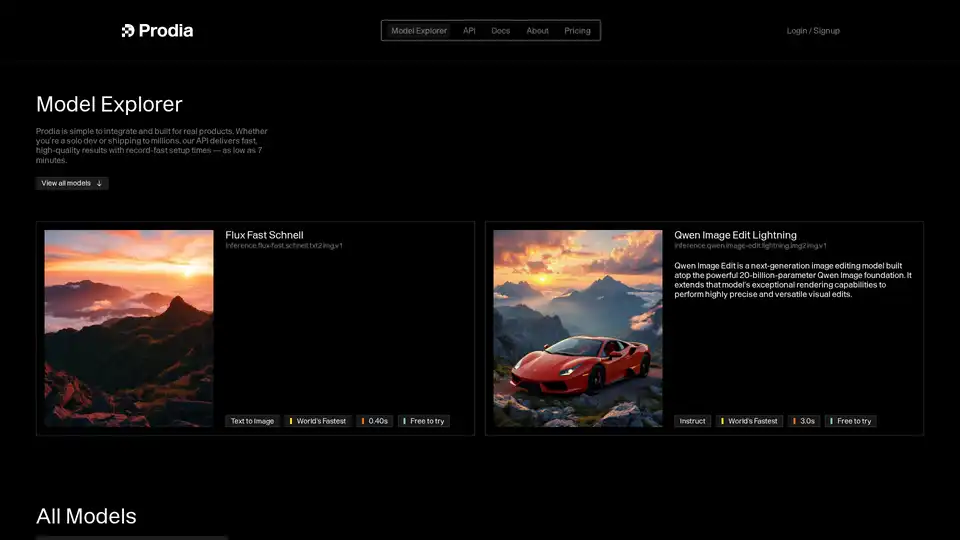This screenshot has height=540, width=960.
Task: Select the Qwen Image Edit Lightning title
Action: tap(735, 235)
